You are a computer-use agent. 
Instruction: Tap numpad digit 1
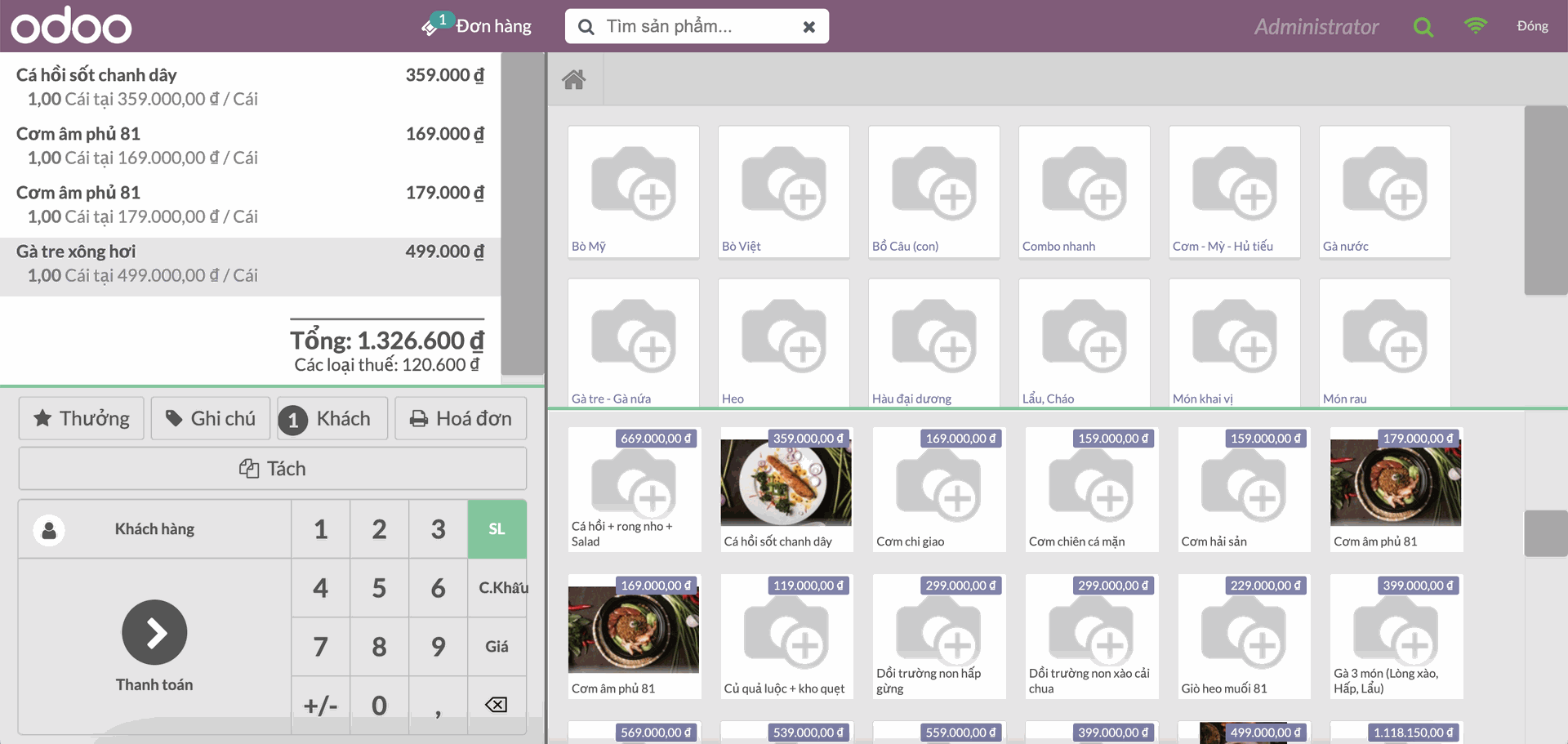click(321, 529)
